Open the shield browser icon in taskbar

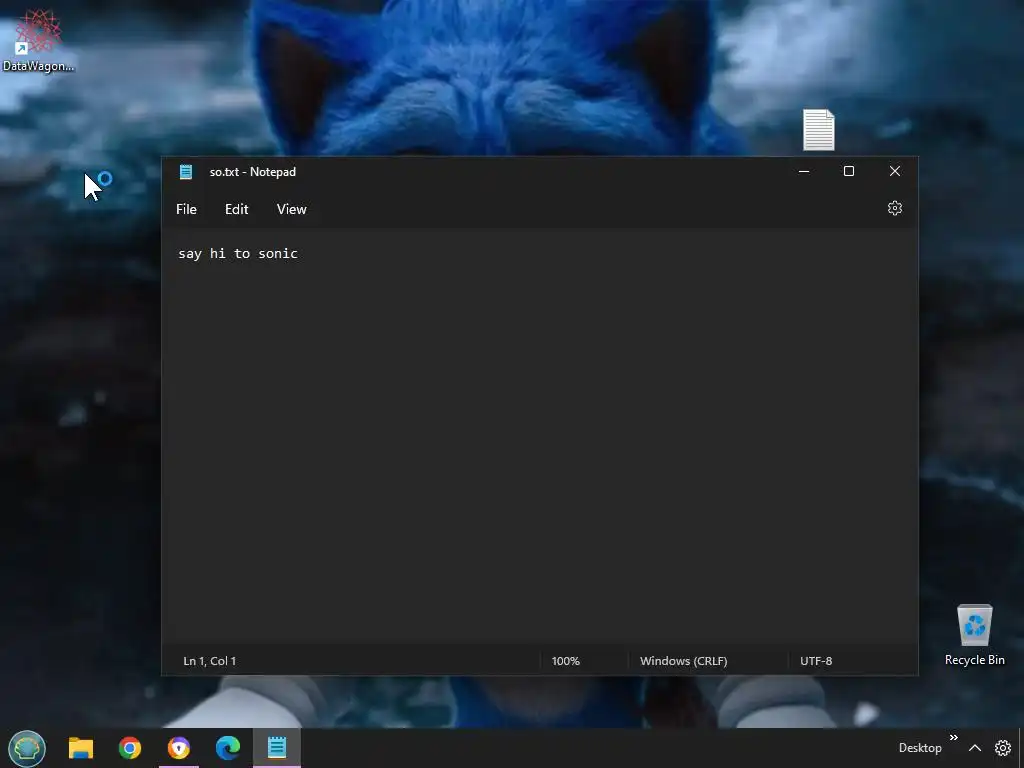[x=179, y=748]
